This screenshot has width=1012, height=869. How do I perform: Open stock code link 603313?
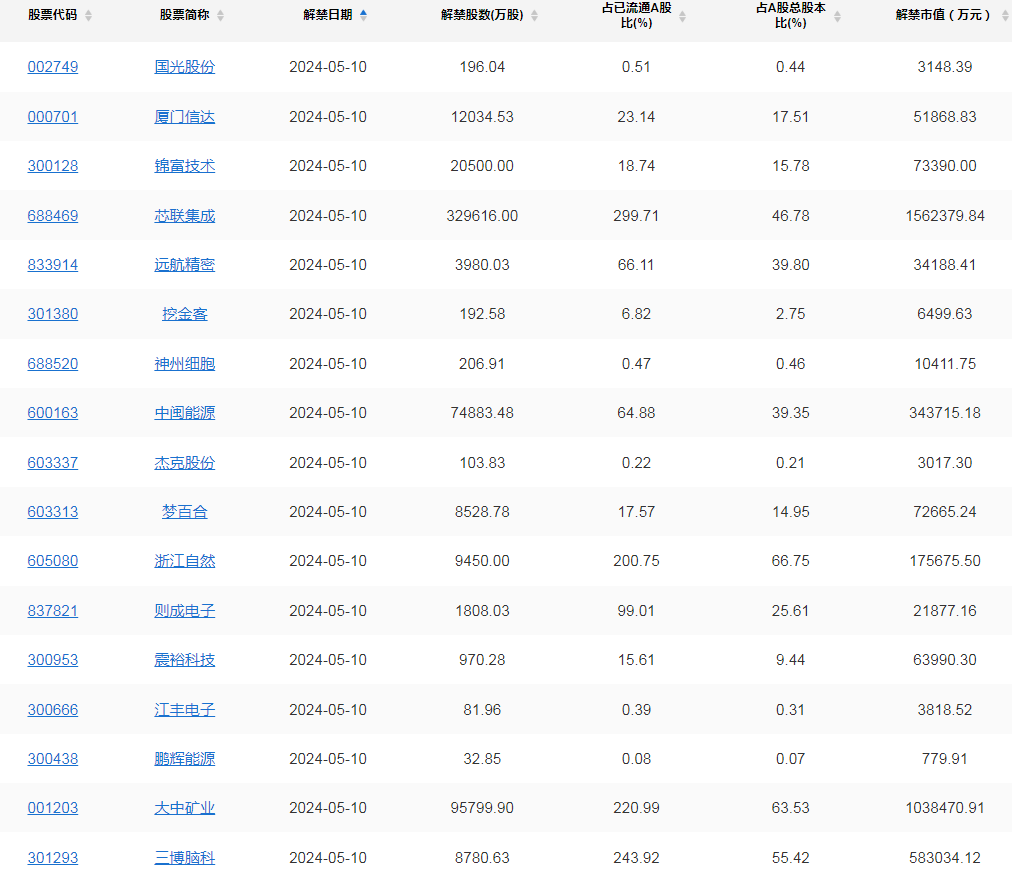point(53,512)
